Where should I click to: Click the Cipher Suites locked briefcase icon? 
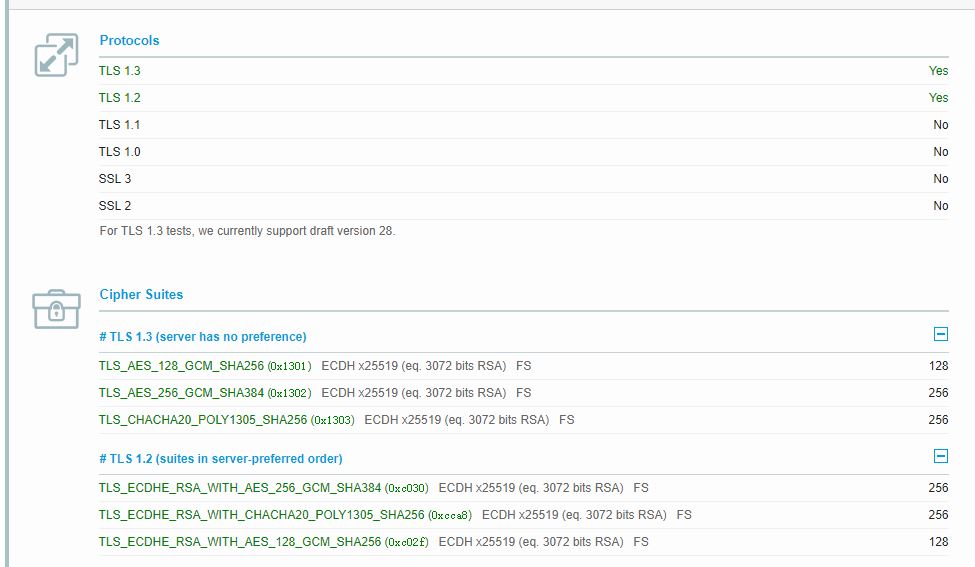(57, 309)
